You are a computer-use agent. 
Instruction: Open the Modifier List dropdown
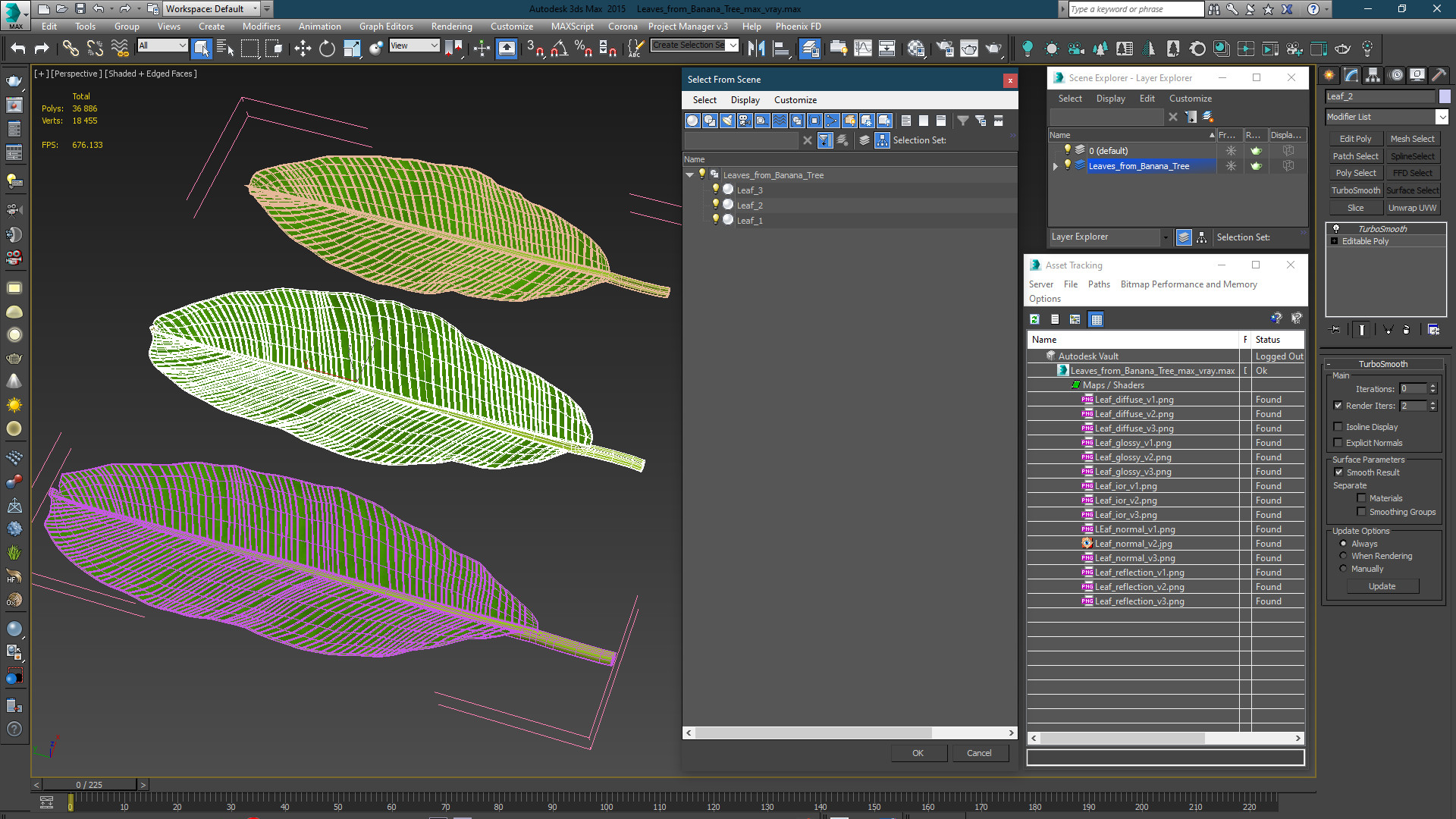[x=1442, y=117]
